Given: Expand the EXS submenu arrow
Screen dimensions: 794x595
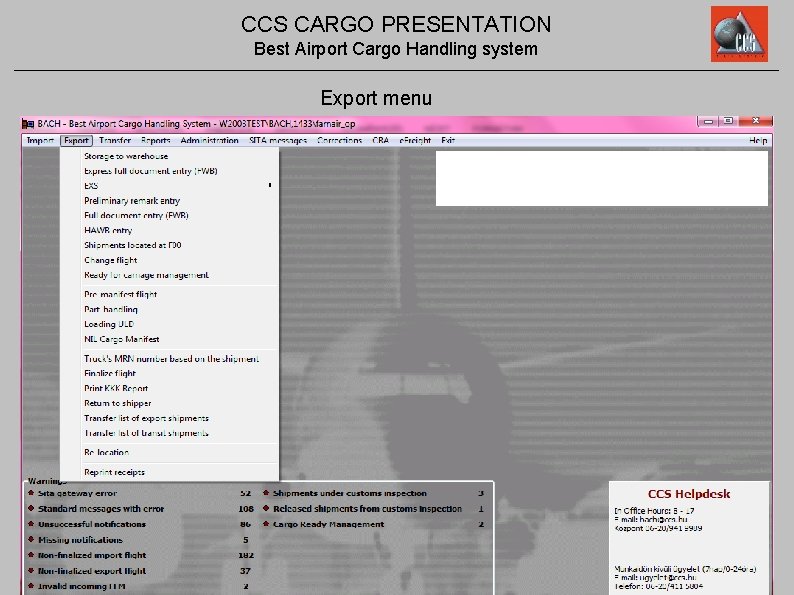Looking at the screenshot, I should pos(270,185).
